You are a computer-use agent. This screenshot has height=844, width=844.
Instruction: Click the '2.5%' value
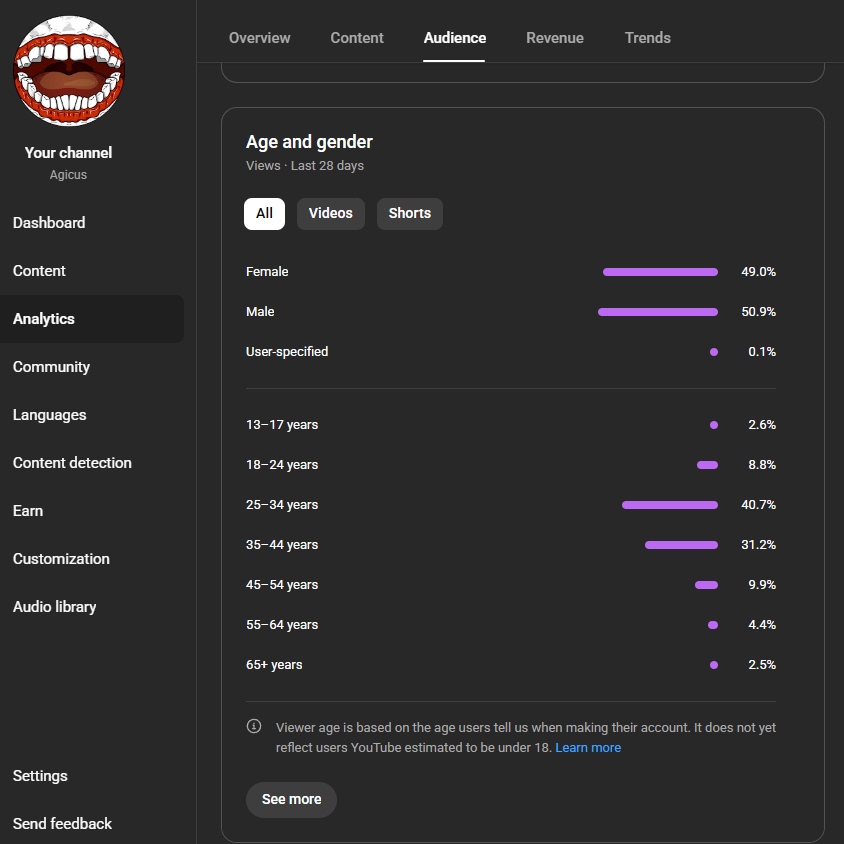[762, 665]
